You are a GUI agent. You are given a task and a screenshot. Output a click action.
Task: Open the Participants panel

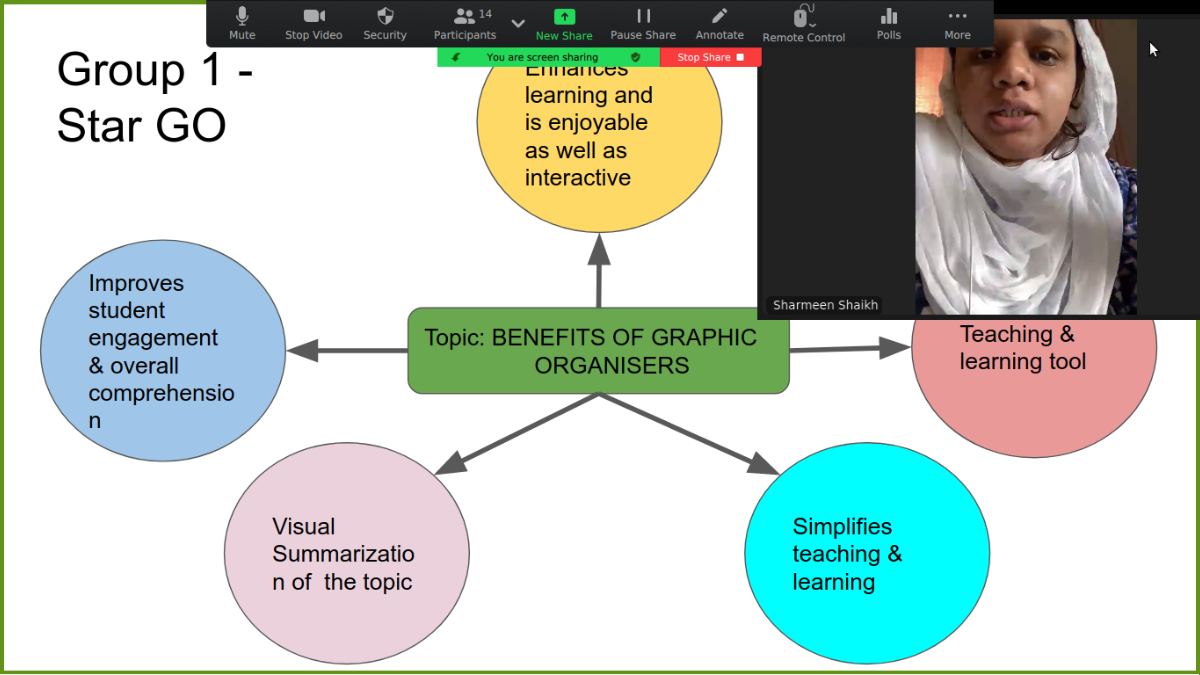(x=464, y=23)
